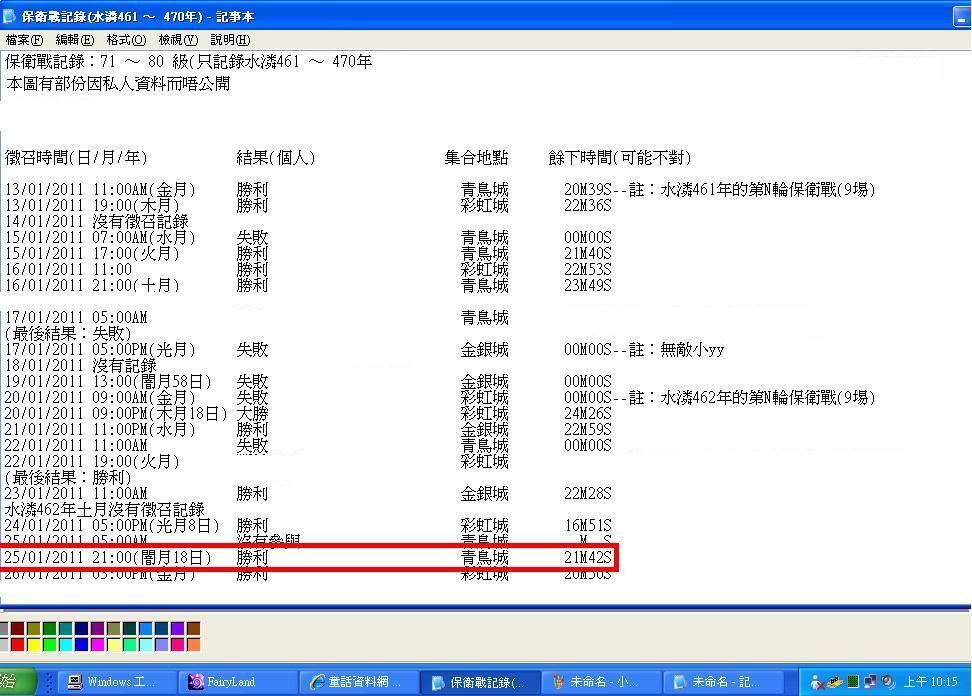Switch to the 童話資料網 Internet Explorer window
Viewport: 972px width, 696px height.
tap(360, 682)
